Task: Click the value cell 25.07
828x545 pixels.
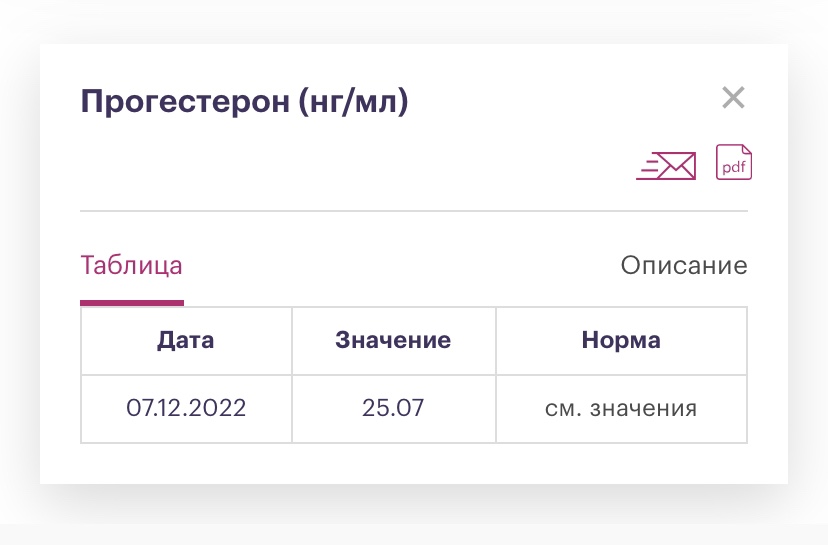Action: (393, 408)
